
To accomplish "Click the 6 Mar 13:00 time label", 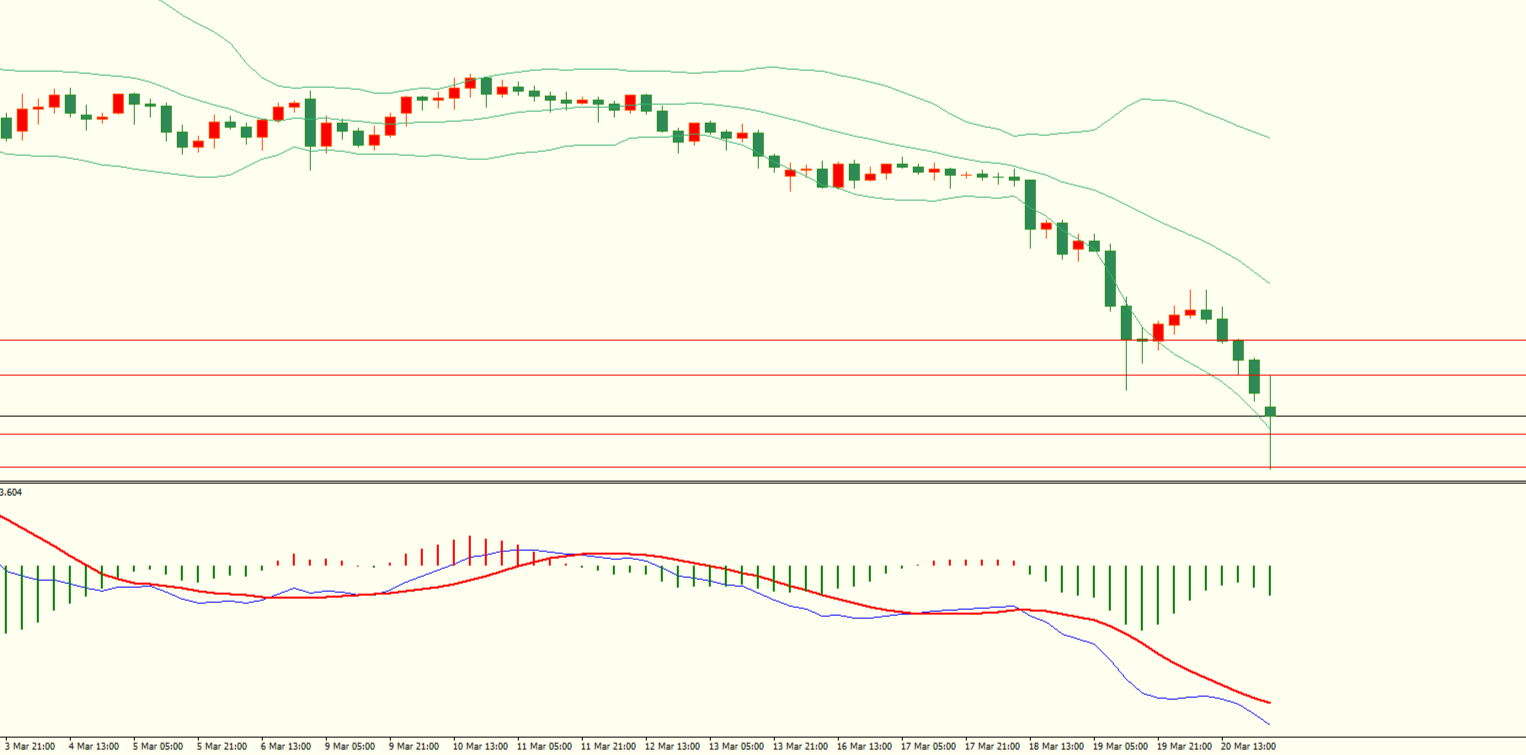I will (288, 746).
